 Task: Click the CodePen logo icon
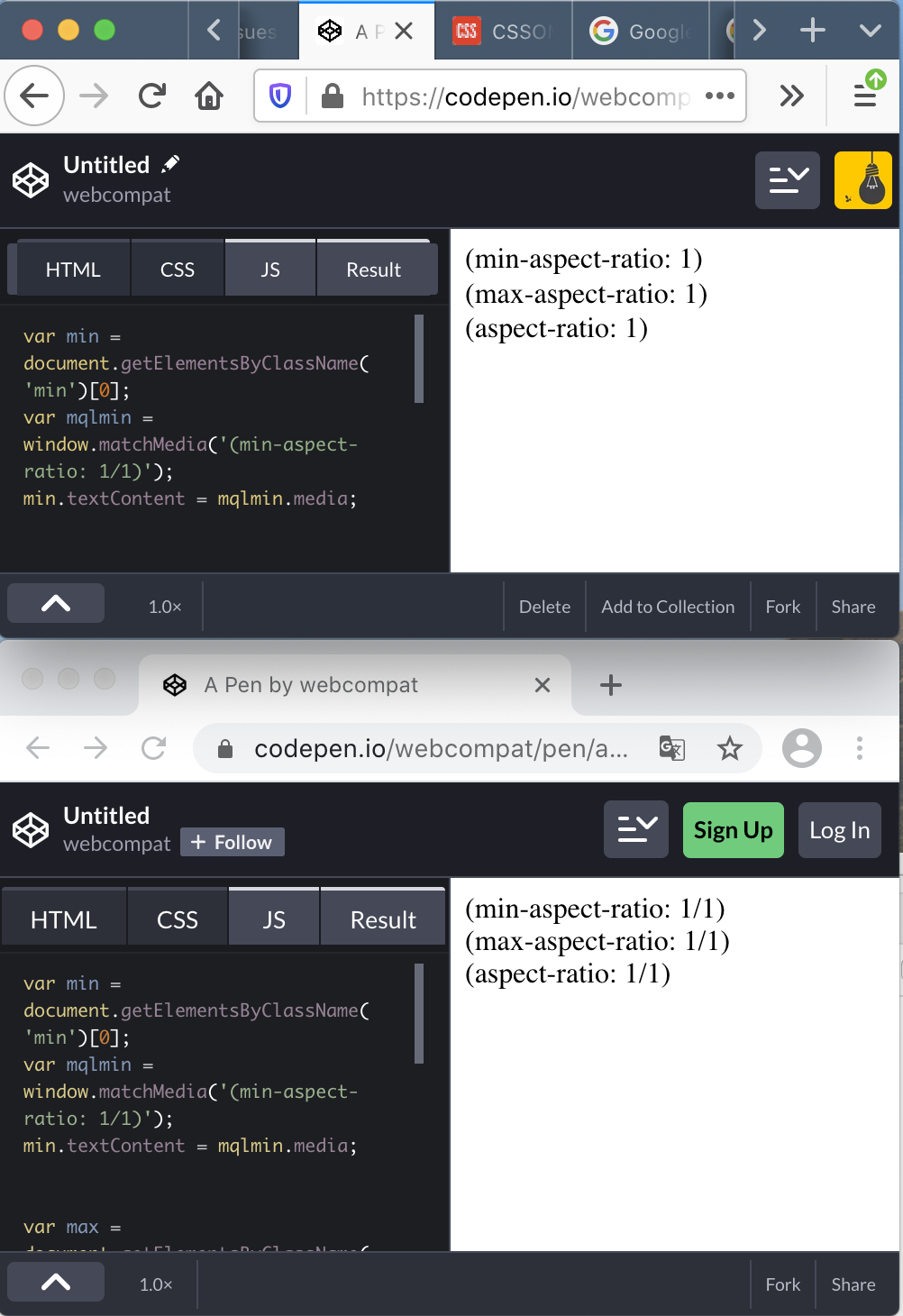point(30,179)
